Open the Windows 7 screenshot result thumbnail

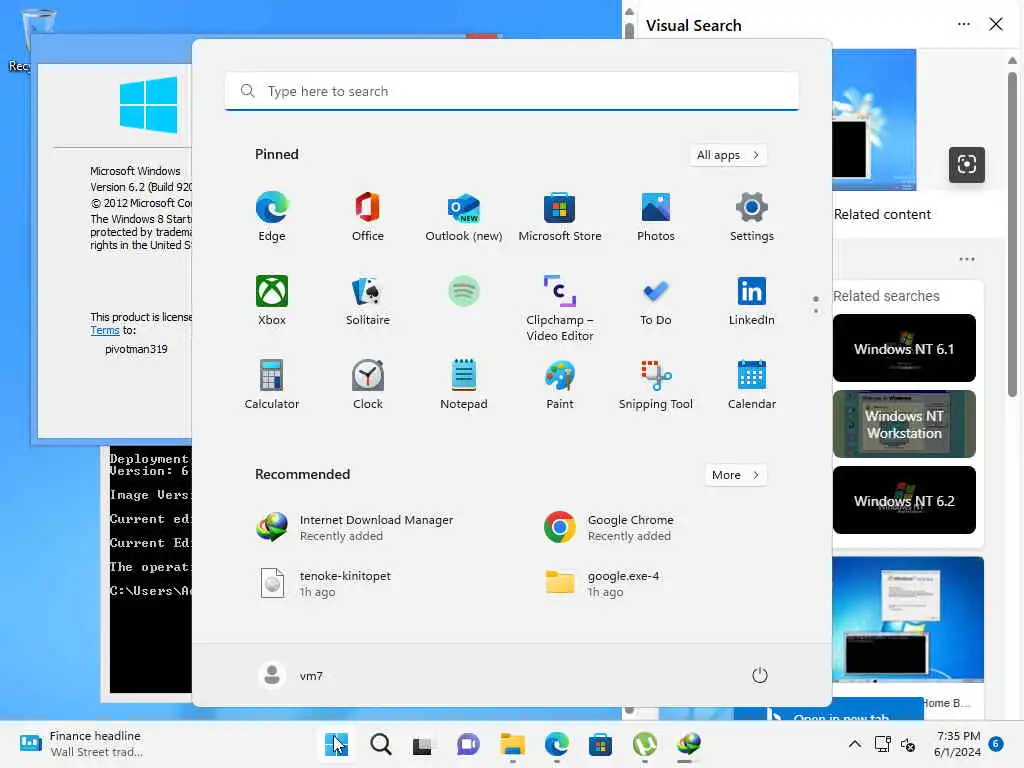(x=908, y=619)
